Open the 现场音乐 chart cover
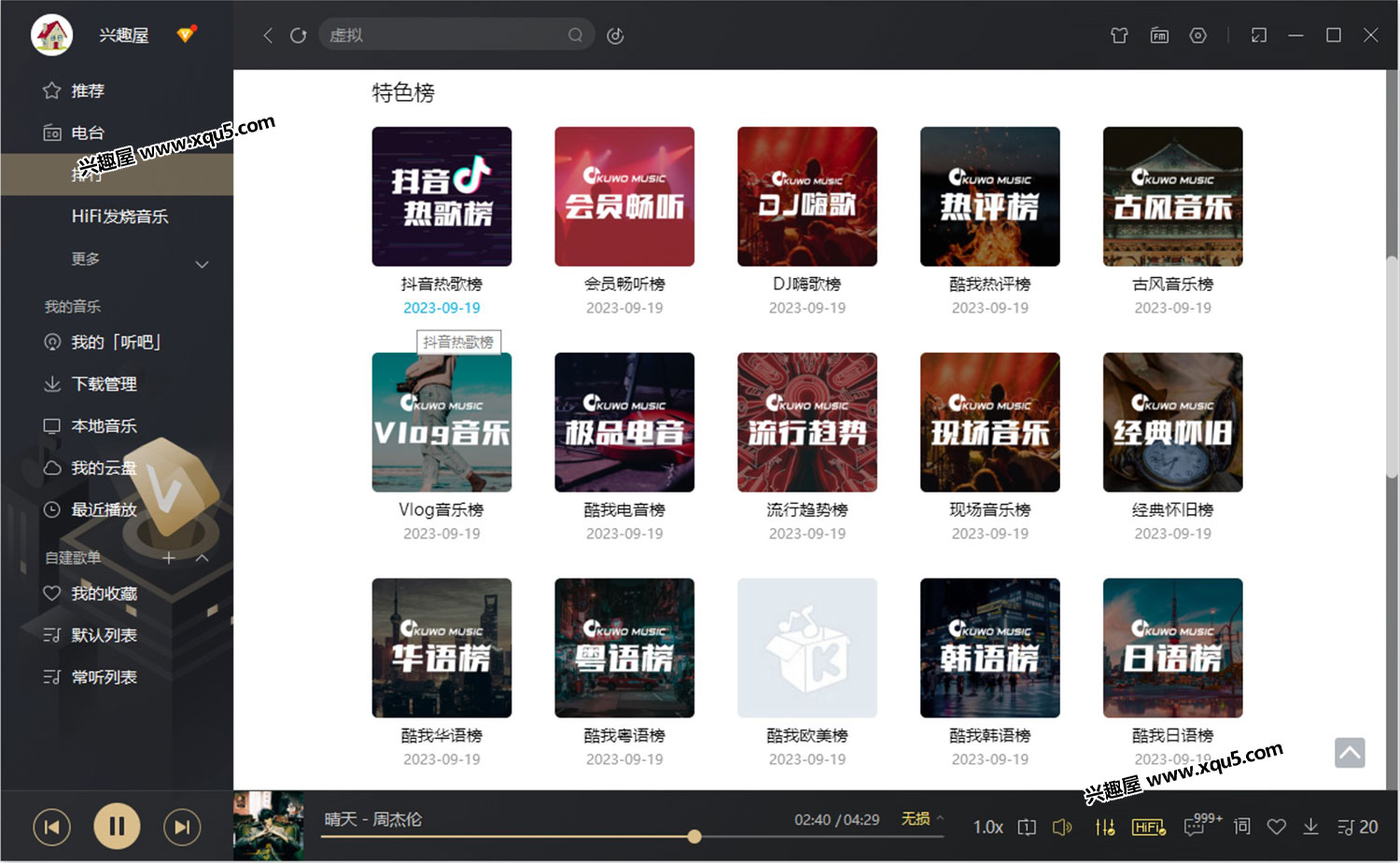The image size is (1400, 863). [x=990, y=423]
